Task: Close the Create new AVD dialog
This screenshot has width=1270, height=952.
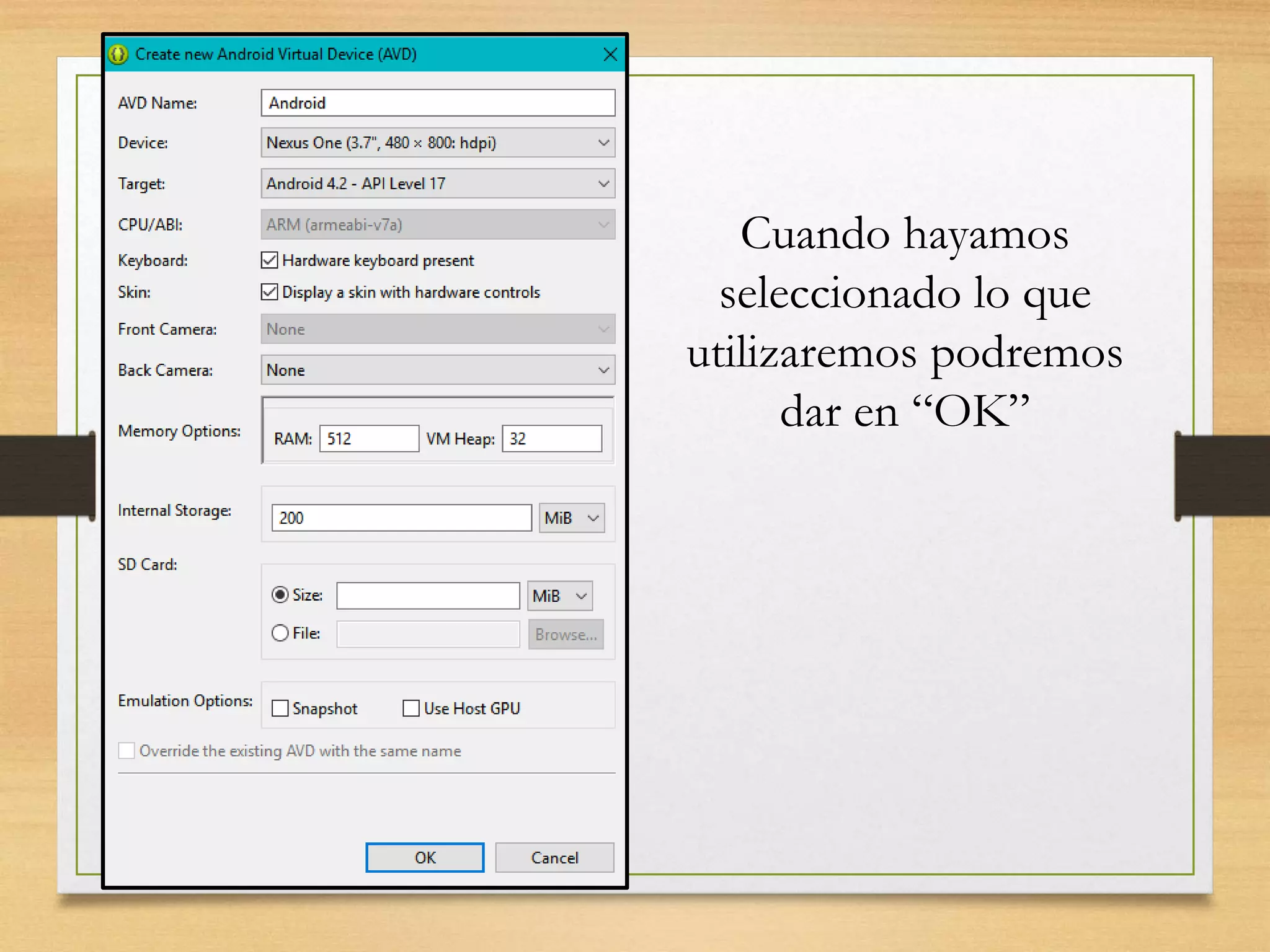Action: pyautogui.click(x=610, y=55)
